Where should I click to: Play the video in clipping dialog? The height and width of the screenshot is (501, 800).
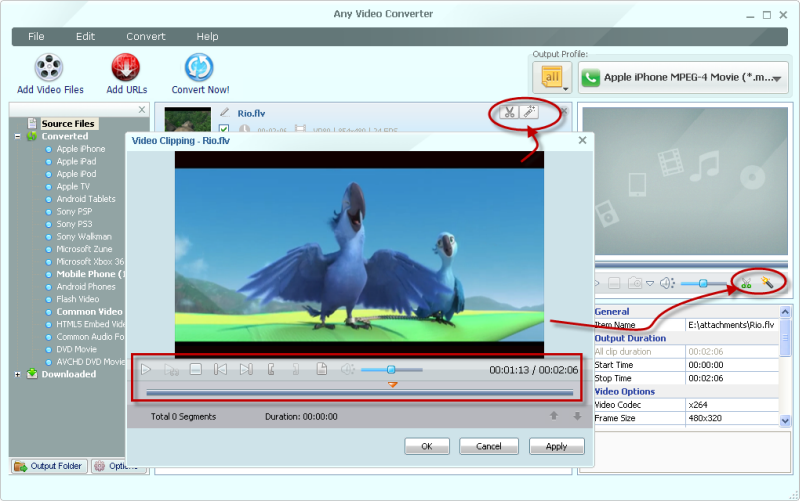point(146,369)
